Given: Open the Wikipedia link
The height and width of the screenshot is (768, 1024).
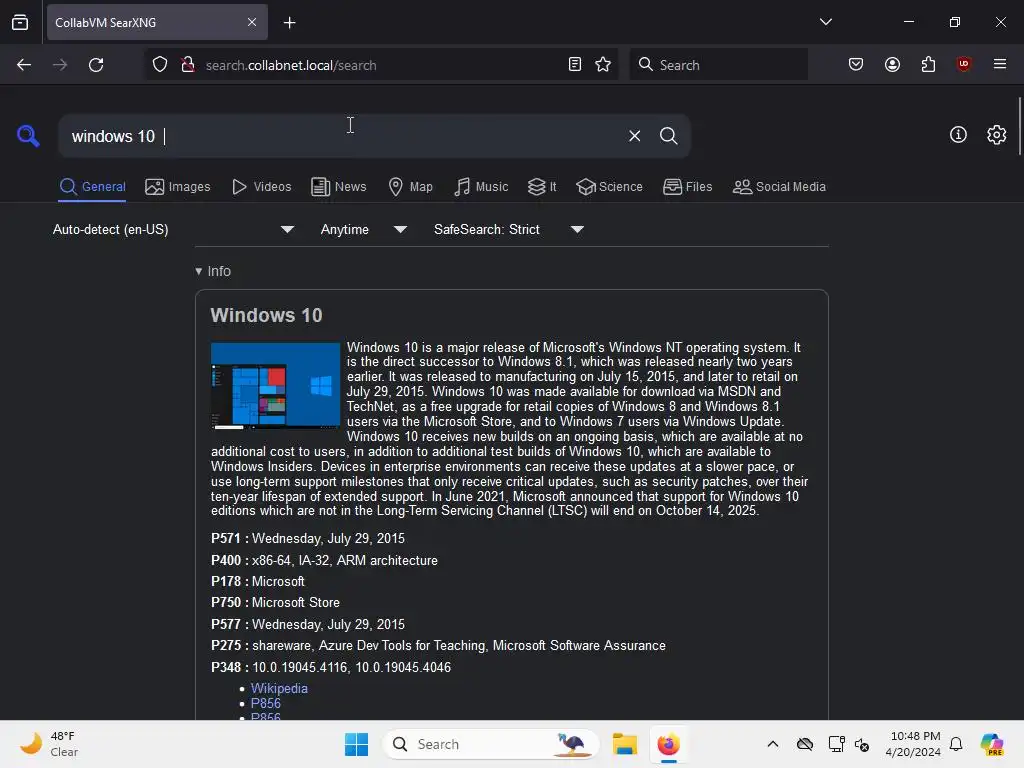Looking at the screenshot, I should click(279, 688).
